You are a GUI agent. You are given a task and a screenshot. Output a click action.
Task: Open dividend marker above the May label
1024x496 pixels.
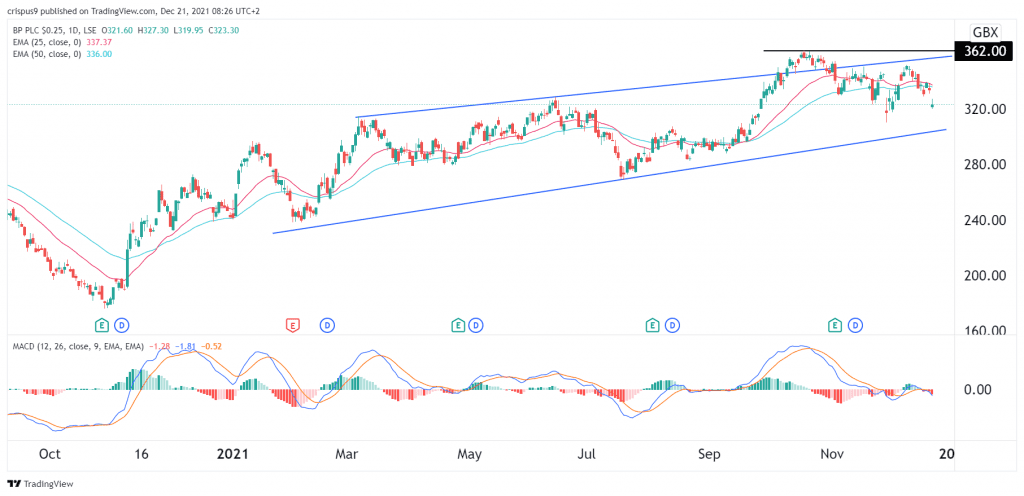tap(476, 324)
